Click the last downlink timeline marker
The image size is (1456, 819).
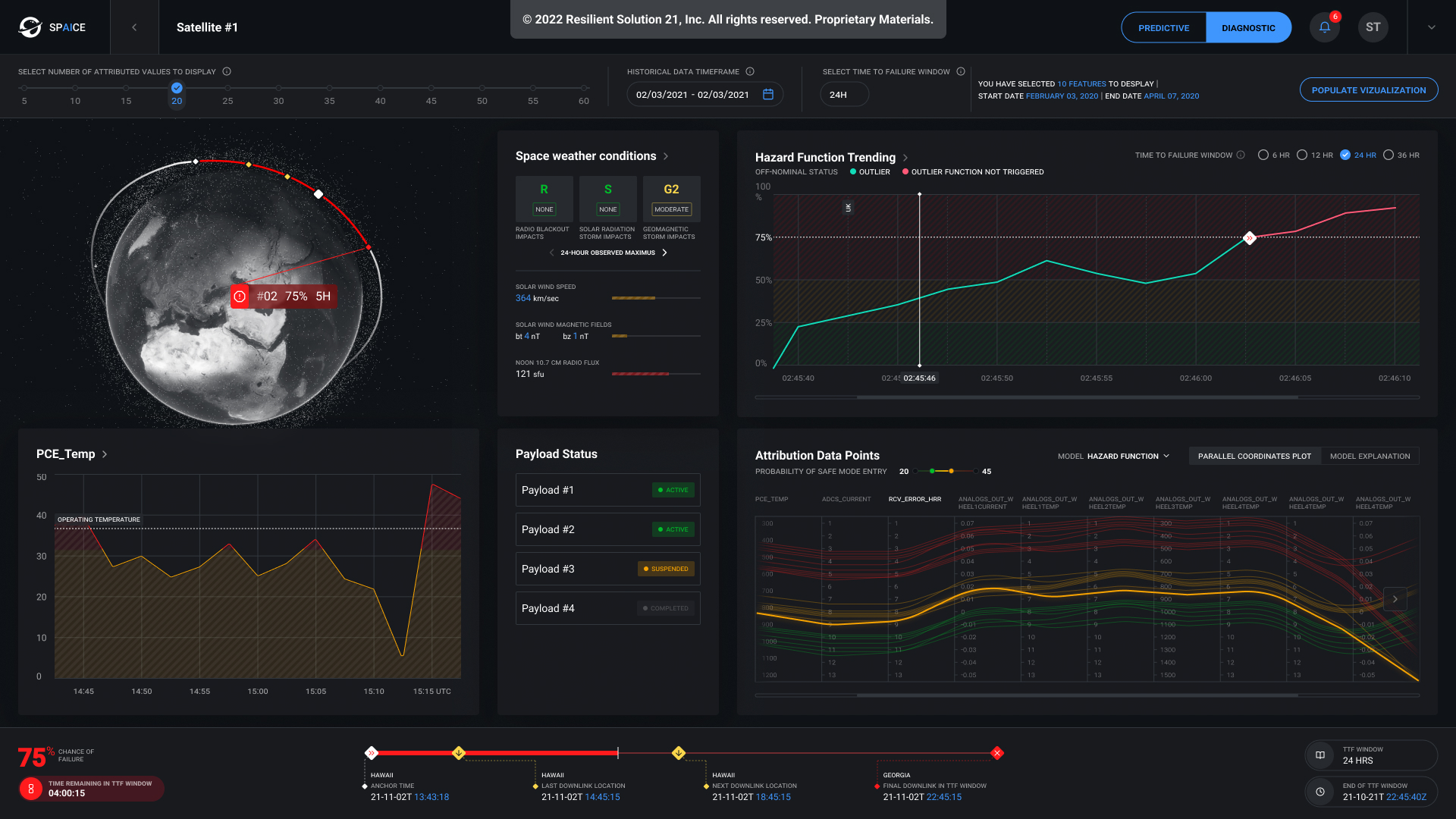459,753
